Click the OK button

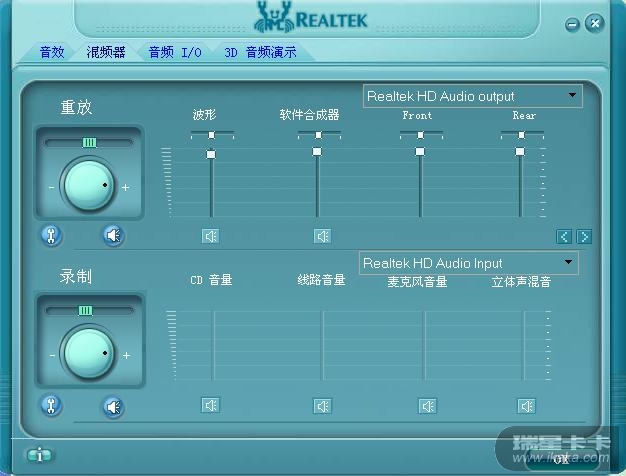click(561, 459)
